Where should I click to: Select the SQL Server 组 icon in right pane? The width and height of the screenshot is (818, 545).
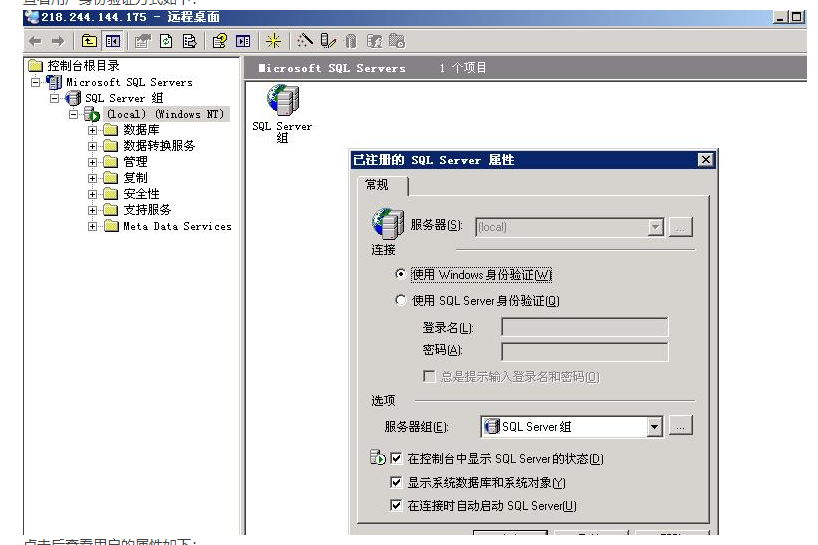[282, 103]
